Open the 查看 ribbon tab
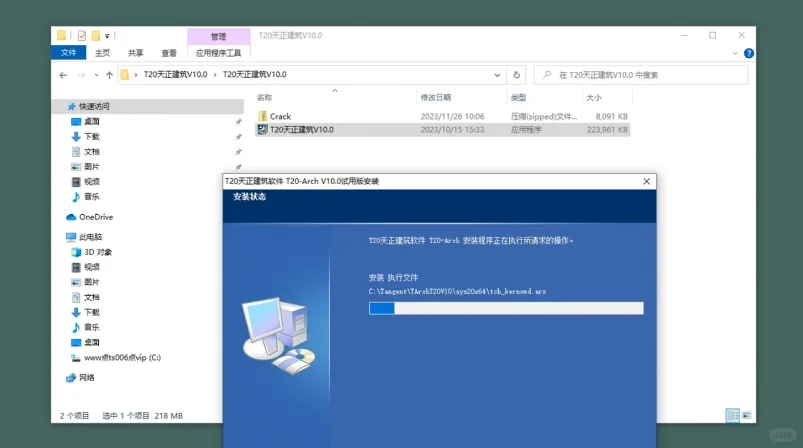Image resolution: width=803 pixels, height=448 pixels. coord(169,53)
